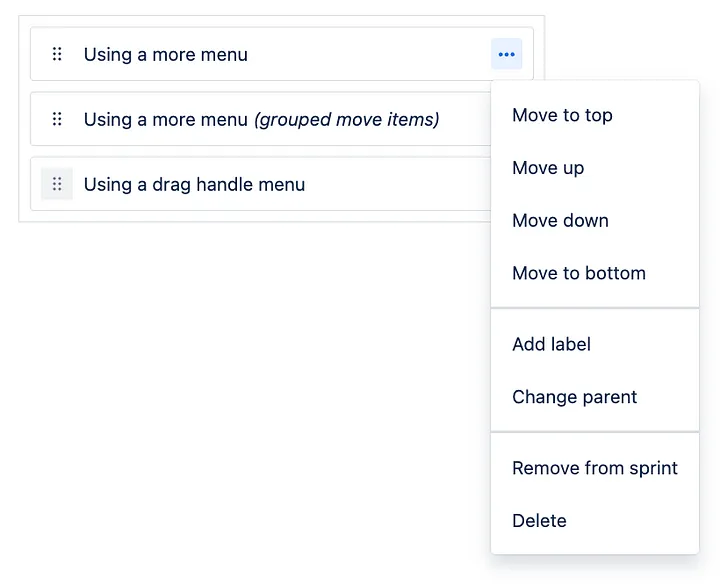Click the 'Using a more menu' title in first row
The image size is (720, 587).
(165, 54)
